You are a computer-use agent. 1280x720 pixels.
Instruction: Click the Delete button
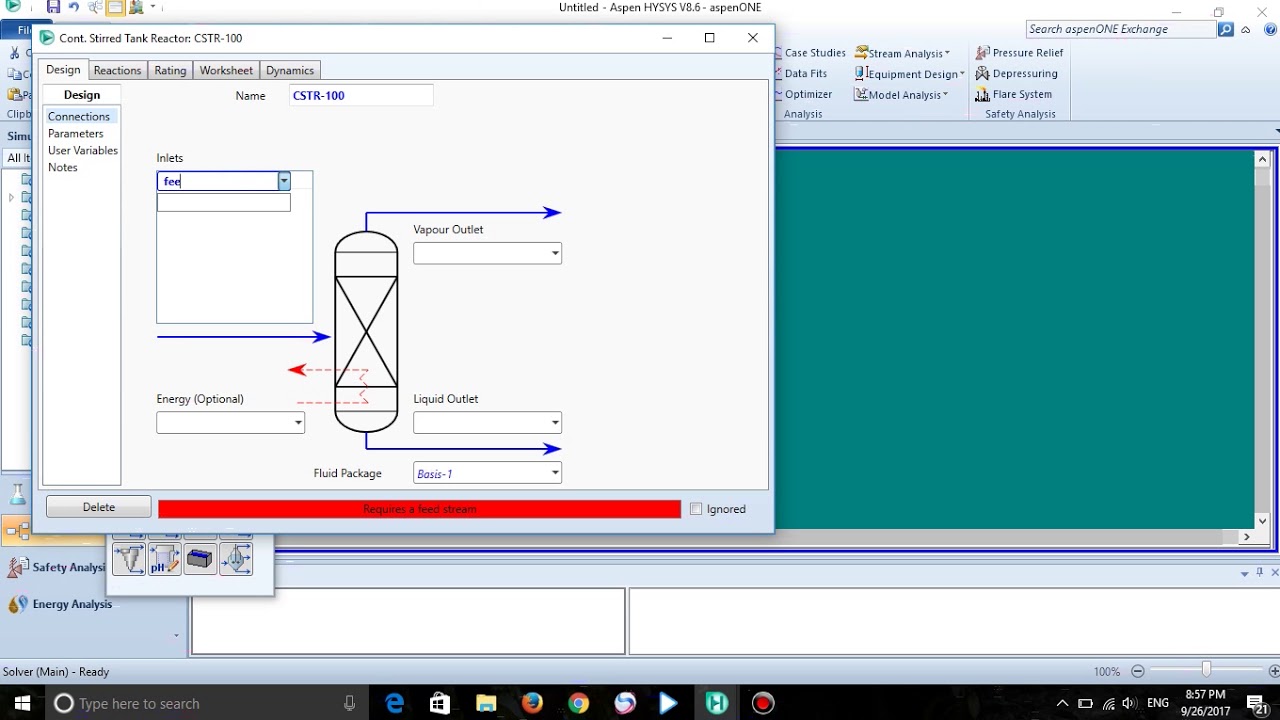tap(99, 507)
